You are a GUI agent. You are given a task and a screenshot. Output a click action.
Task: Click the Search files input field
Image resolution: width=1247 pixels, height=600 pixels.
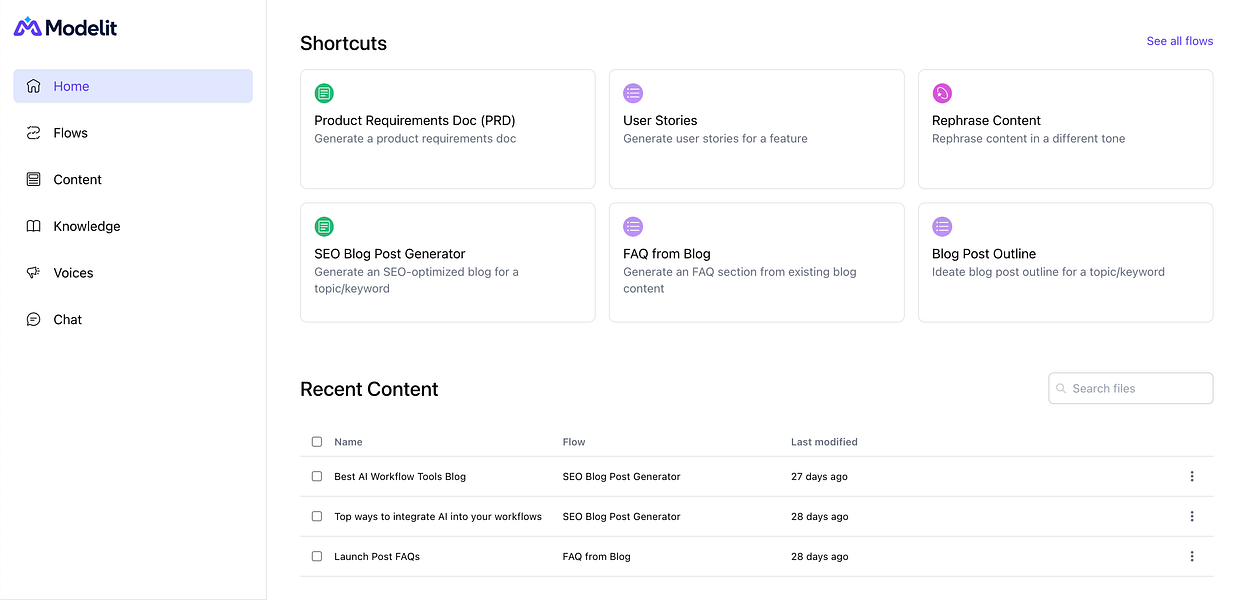1131,388
